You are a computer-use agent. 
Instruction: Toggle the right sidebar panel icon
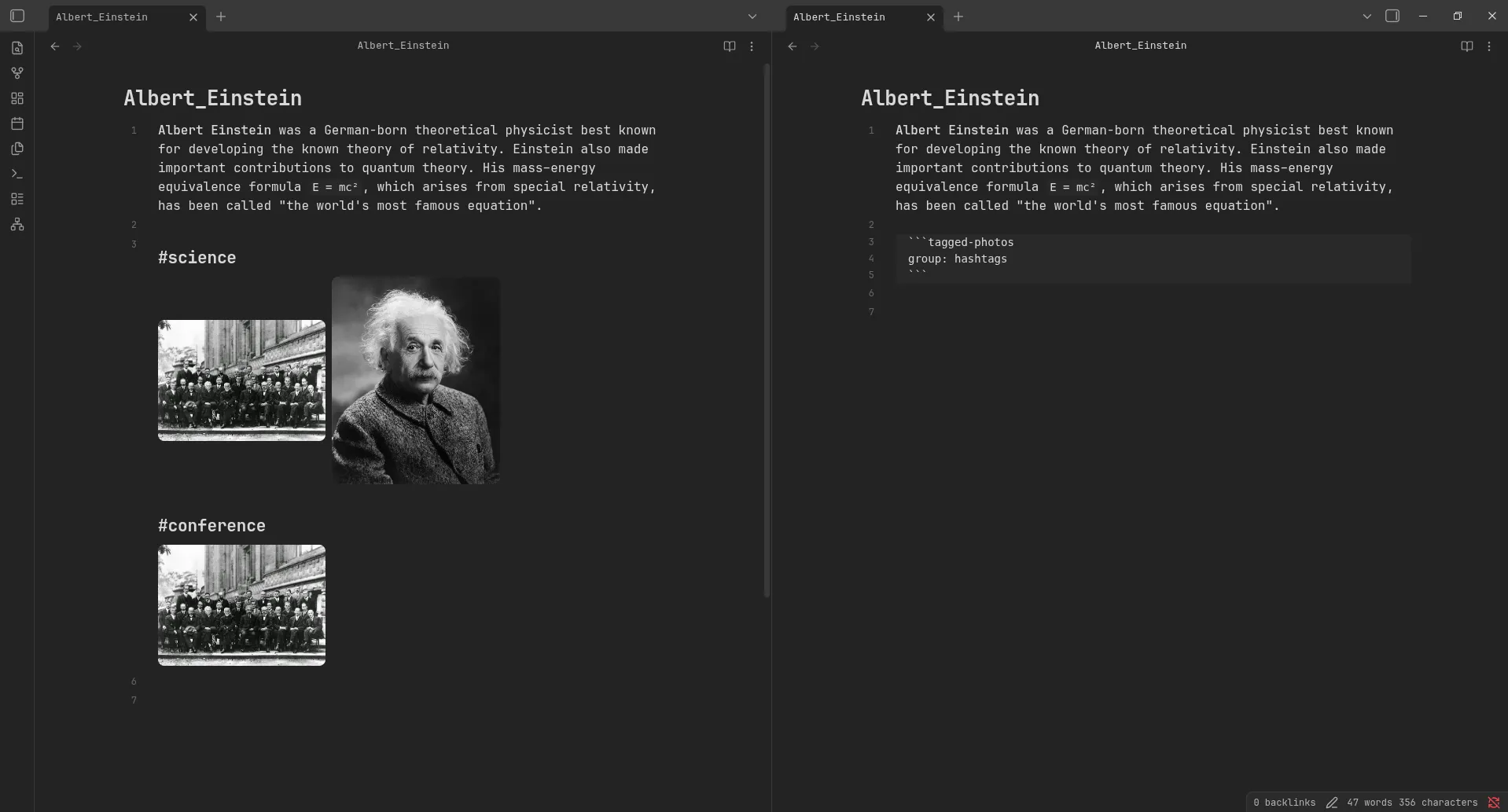pos(1392,16)
